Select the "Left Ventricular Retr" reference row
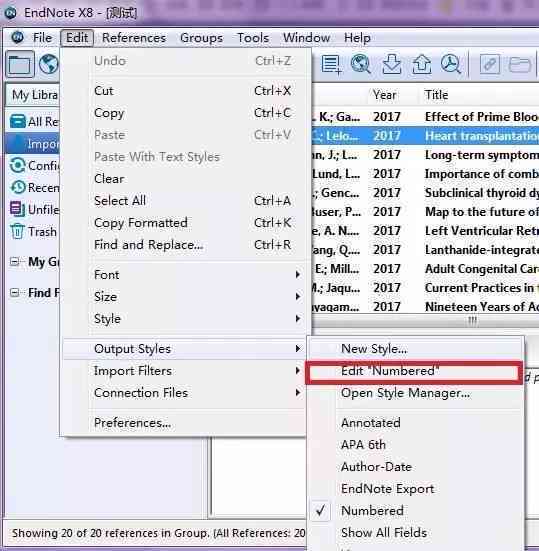Screen dimensions: 539x551 [425, 231]
